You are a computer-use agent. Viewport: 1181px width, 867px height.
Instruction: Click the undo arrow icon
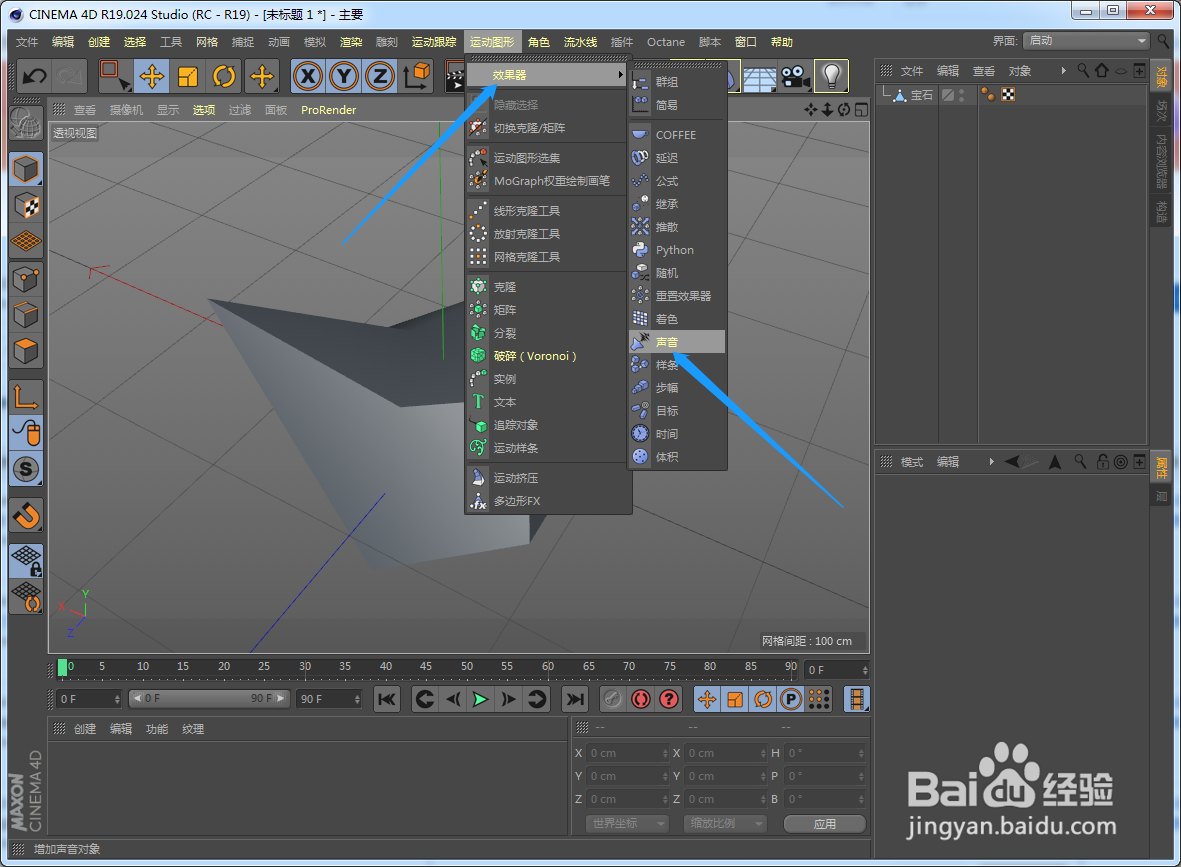coord(35,76)
